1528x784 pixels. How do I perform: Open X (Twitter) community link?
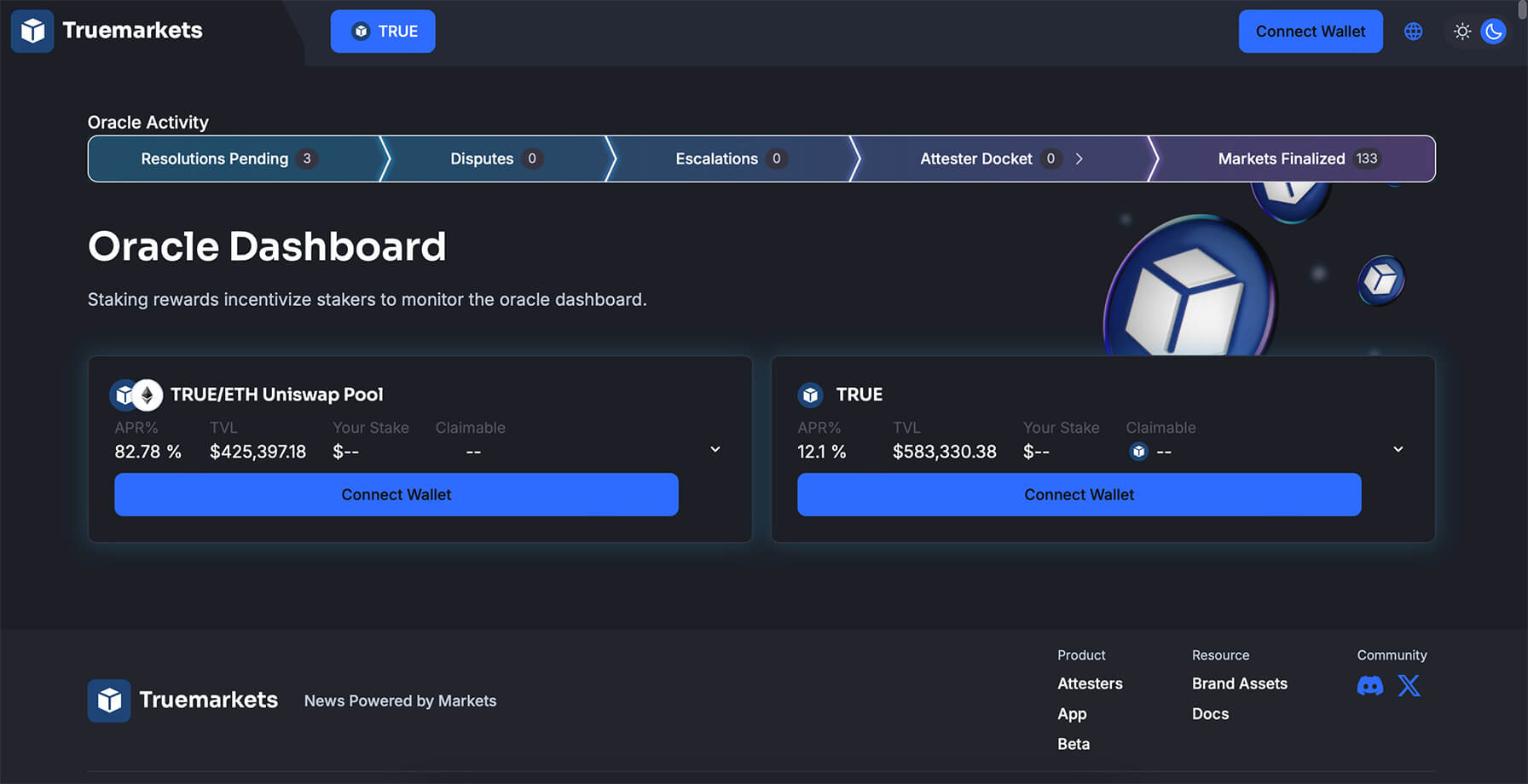(x=1409, y=686)
